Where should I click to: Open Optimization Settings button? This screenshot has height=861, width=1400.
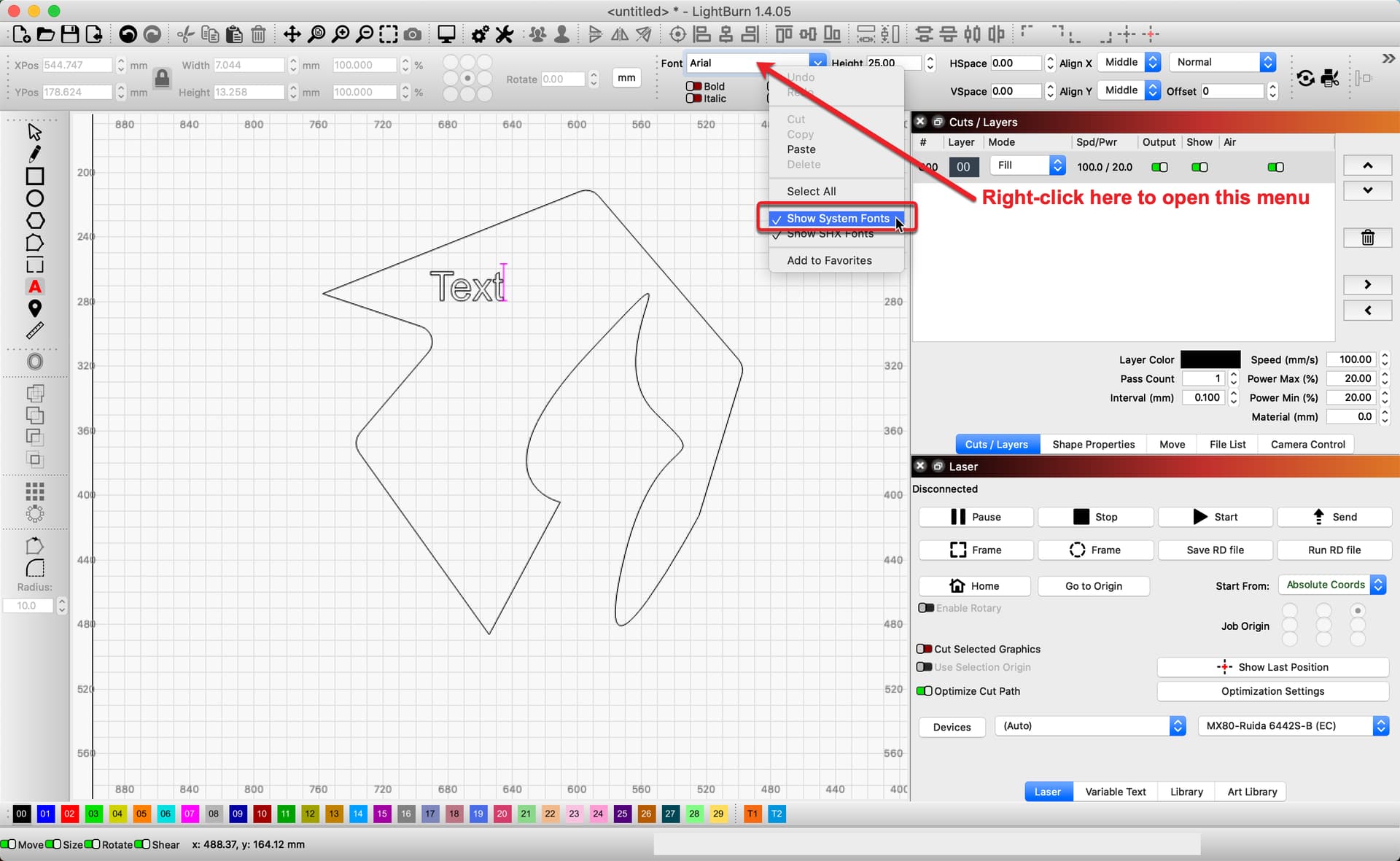(1272, 691)
